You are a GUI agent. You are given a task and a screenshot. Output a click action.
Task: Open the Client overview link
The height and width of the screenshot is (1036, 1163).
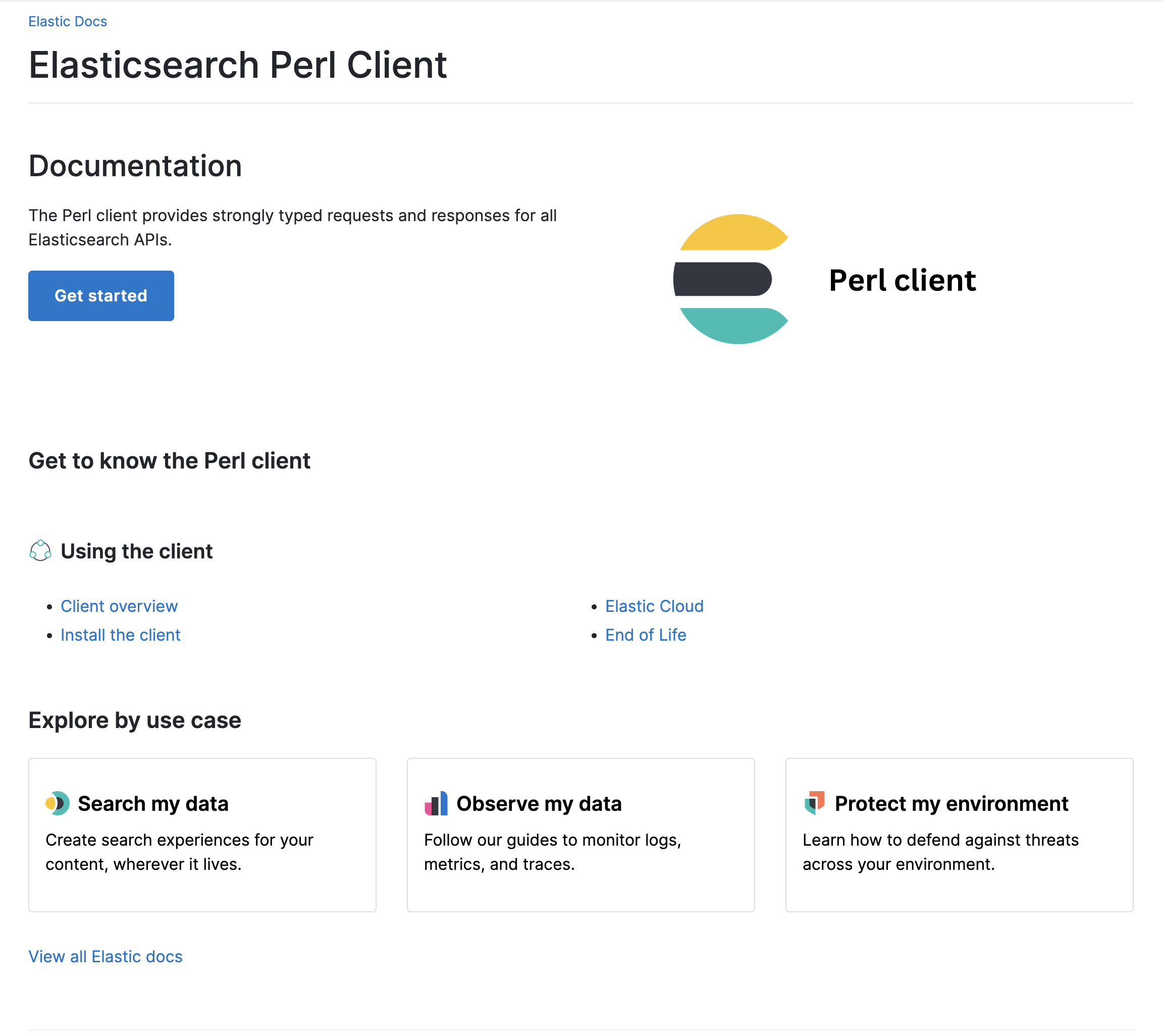[119, 606]
